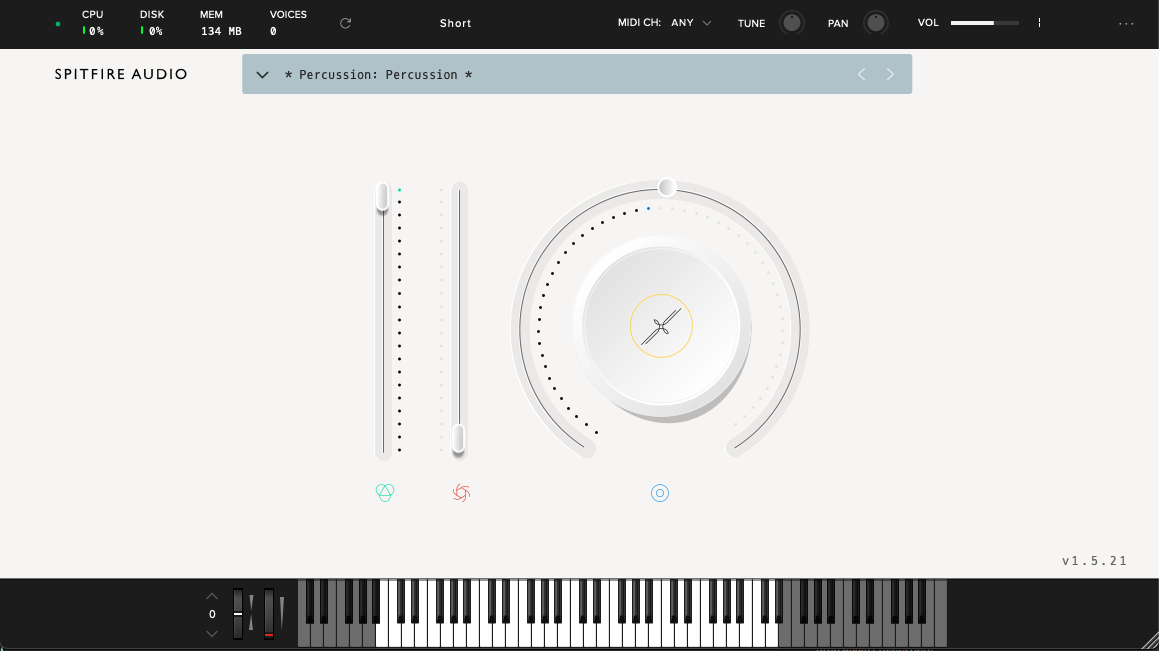Open the MIDI CH dropdown set to ANY
Viewport: 1159px width, 651px height.
689,22
